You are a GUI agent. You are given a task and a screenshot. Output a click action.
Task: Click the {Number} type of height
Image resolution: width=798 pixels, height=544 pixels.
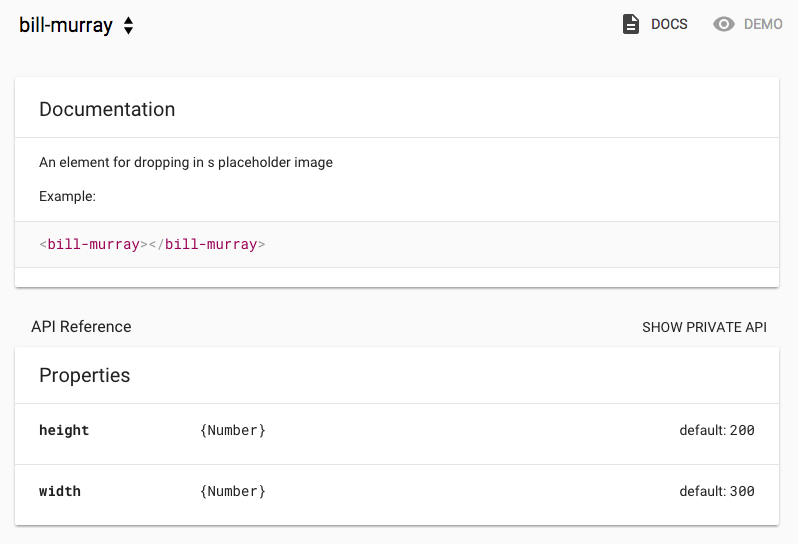233,431
